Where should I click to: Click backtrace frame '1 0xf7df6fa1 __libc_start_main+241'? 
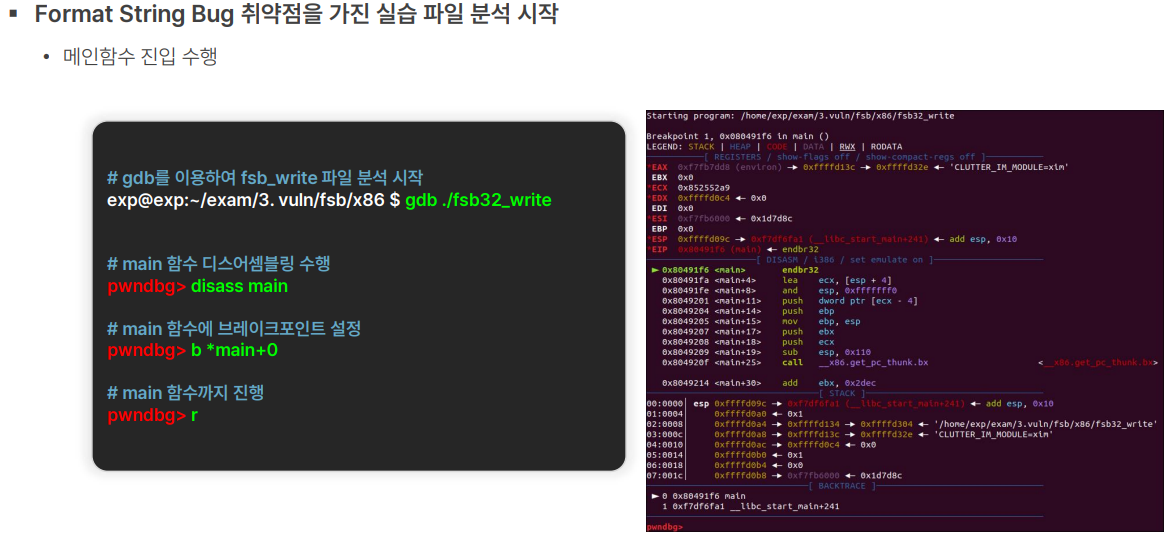click(x=751, y=507)
